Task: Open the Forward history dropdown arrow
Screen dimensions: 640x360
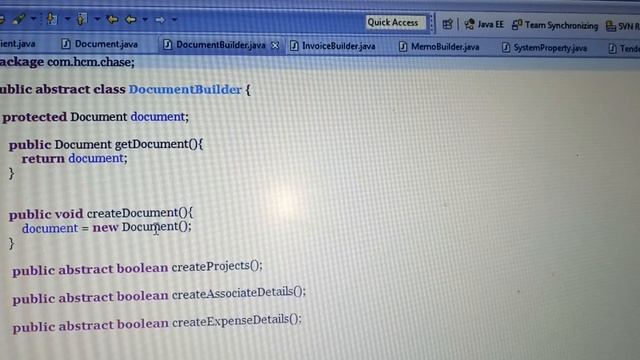Action: (x=174, y=20)
